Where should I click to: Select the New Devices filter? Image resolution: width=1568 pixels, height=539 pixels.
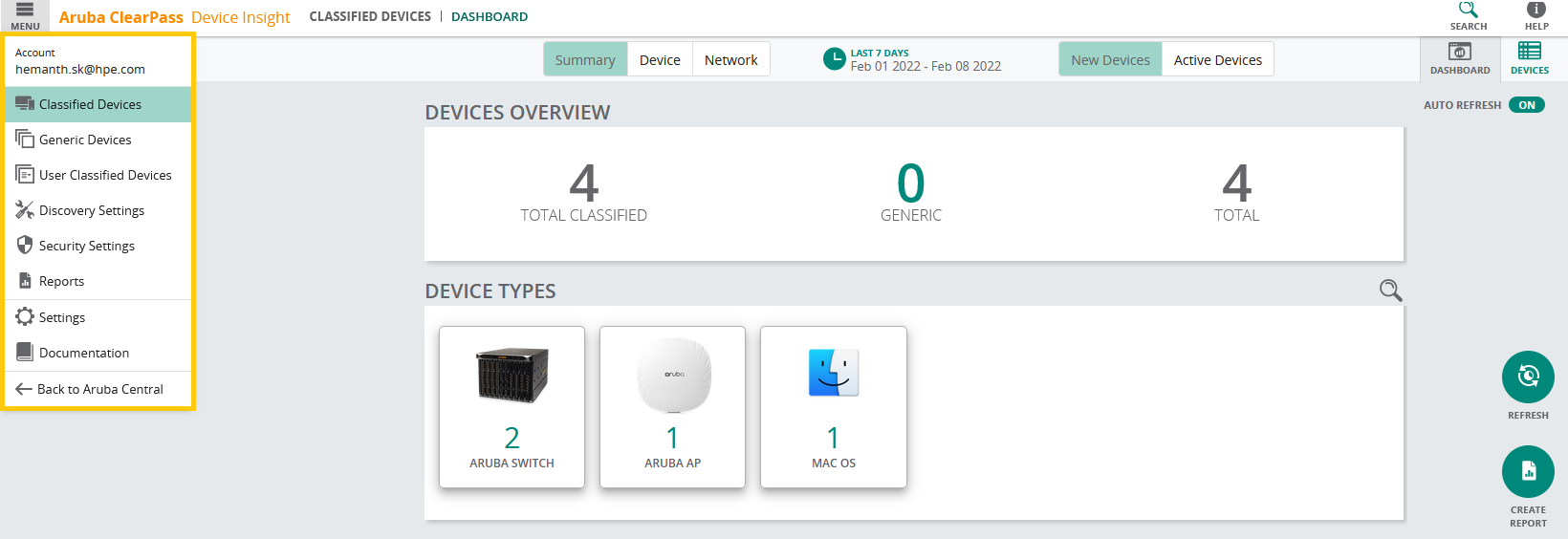pyautogui.click(x=1110, y=59)
